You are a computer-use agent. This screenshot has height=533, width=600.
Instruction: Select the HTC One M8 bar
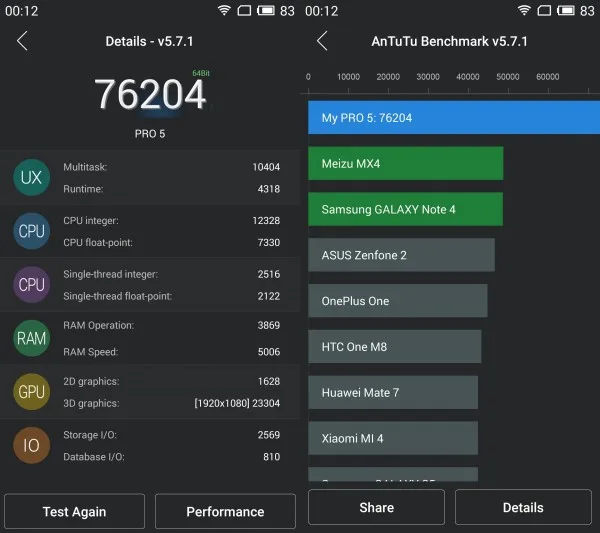click(x=395, y=346)
